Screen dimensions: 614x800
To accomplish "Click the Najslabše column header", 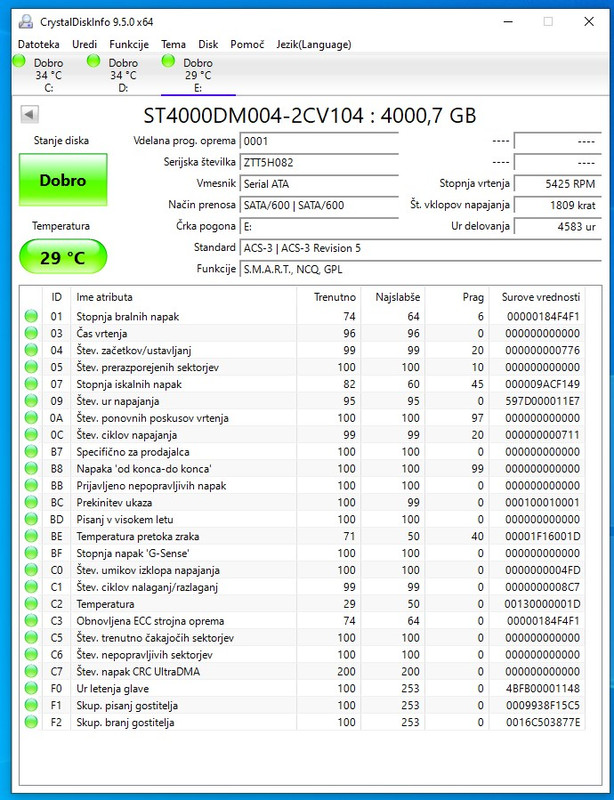I will click(394, 297).
